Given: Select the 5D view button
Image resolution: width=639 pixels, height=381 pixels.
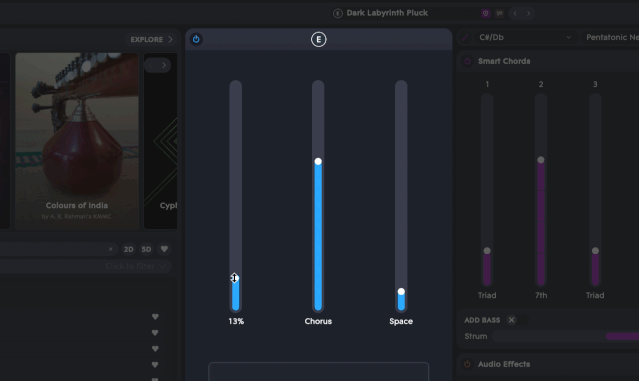Looking at the screenshot, I should tap(146, 249).
